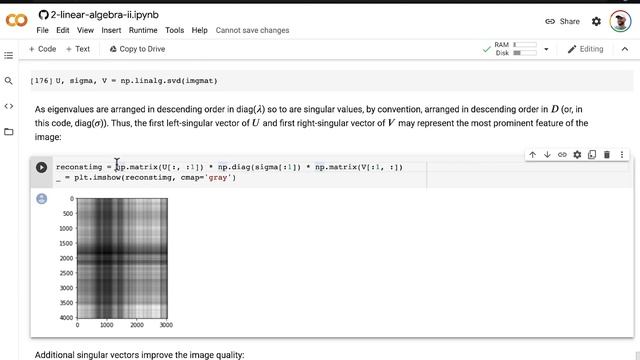
Task: Open the Editing mode dropdown
Action: tap(585, 49)
